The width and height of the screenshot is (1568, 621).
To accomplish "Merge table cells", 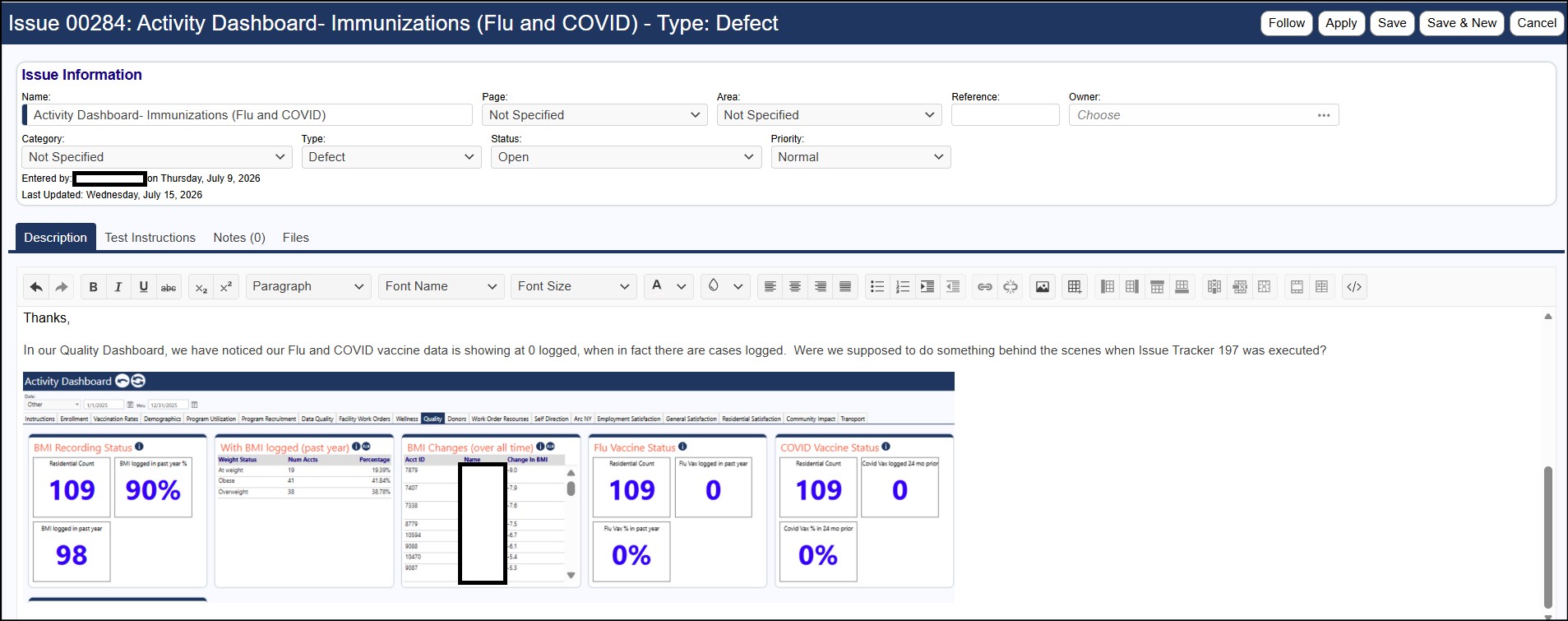I will 1297,287.
